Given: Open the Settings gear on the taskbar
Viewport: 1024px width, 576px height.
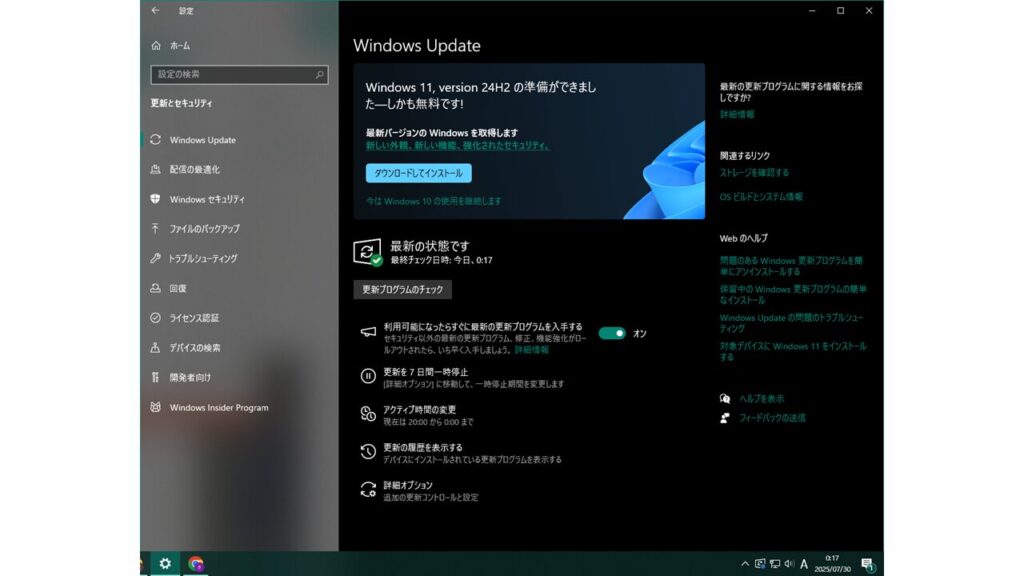Looking at the screenshot, I should pyautogui.click(x=165, y=564).
